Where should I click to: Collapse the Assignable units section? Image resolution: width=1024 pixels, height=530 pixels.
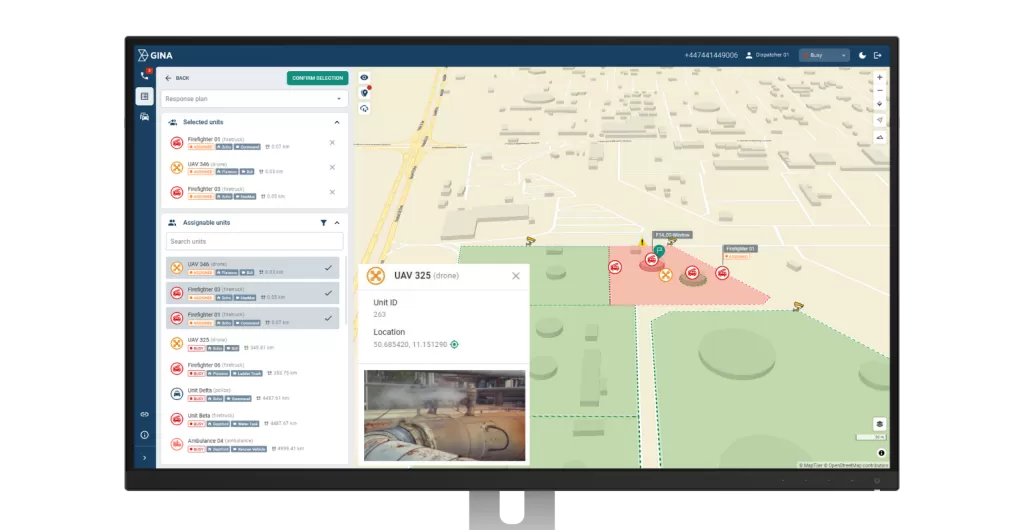(337, 223)
